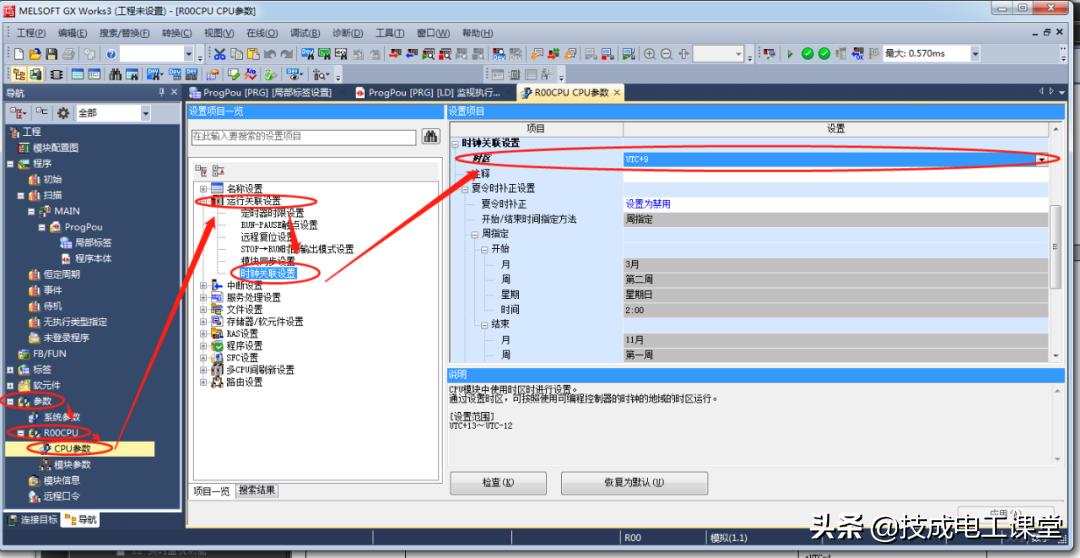Viewport: 1080px width, 558px height.
Task: Select 时钟关联设置 in settings tree
Action: pyautogui.click(x=268, y=273)
